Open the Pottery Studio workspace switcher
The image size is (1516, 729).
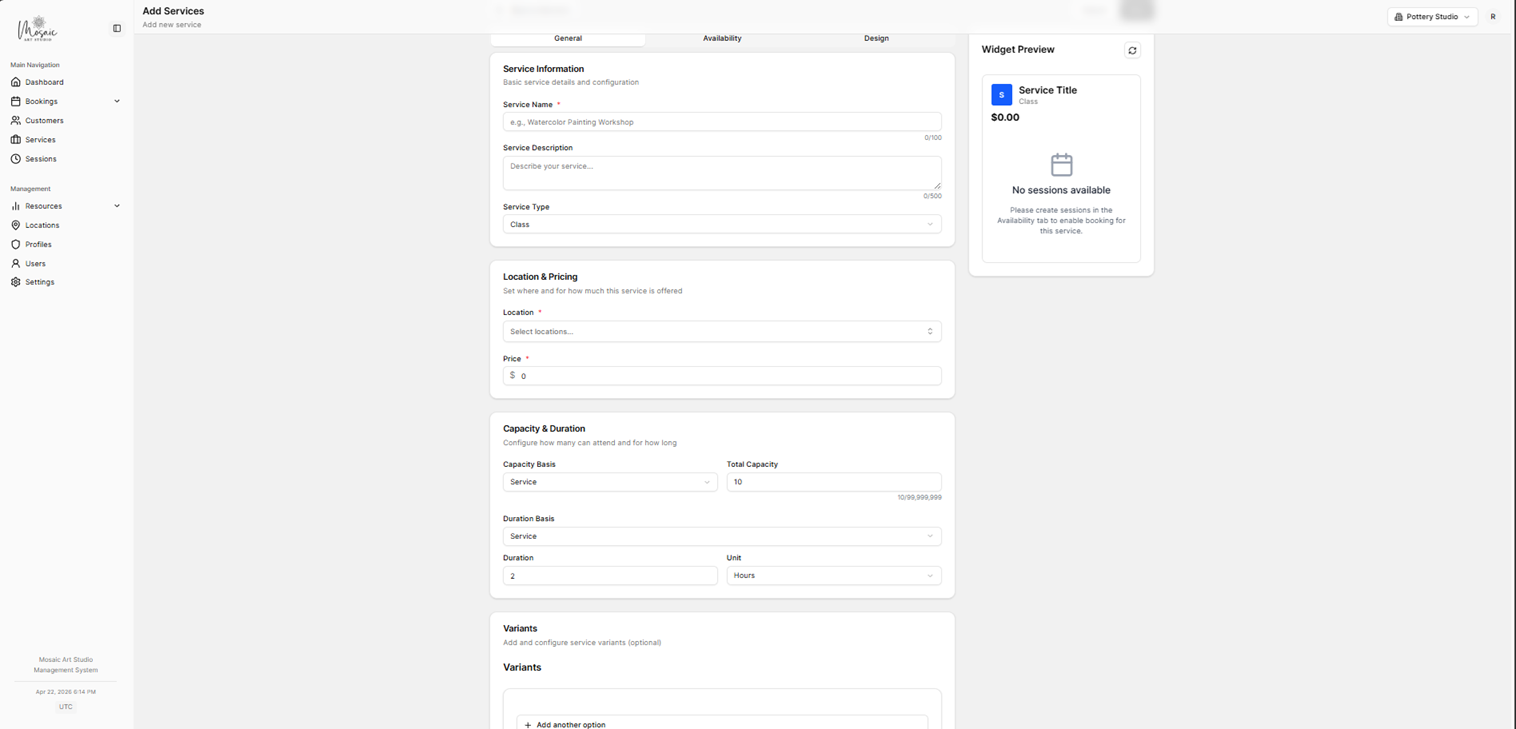coord(1432,17)
